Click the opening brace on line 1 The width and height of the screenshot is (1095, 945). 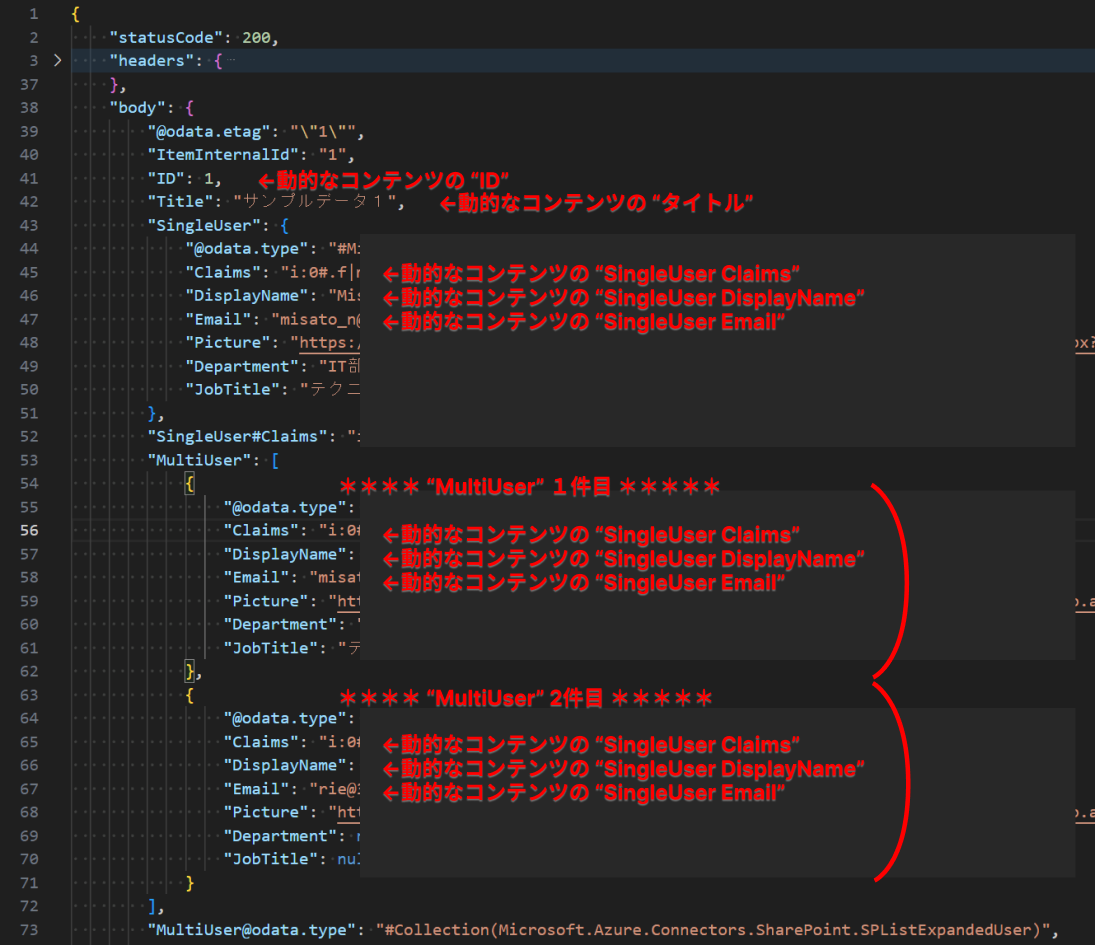(x=75, y=14)
